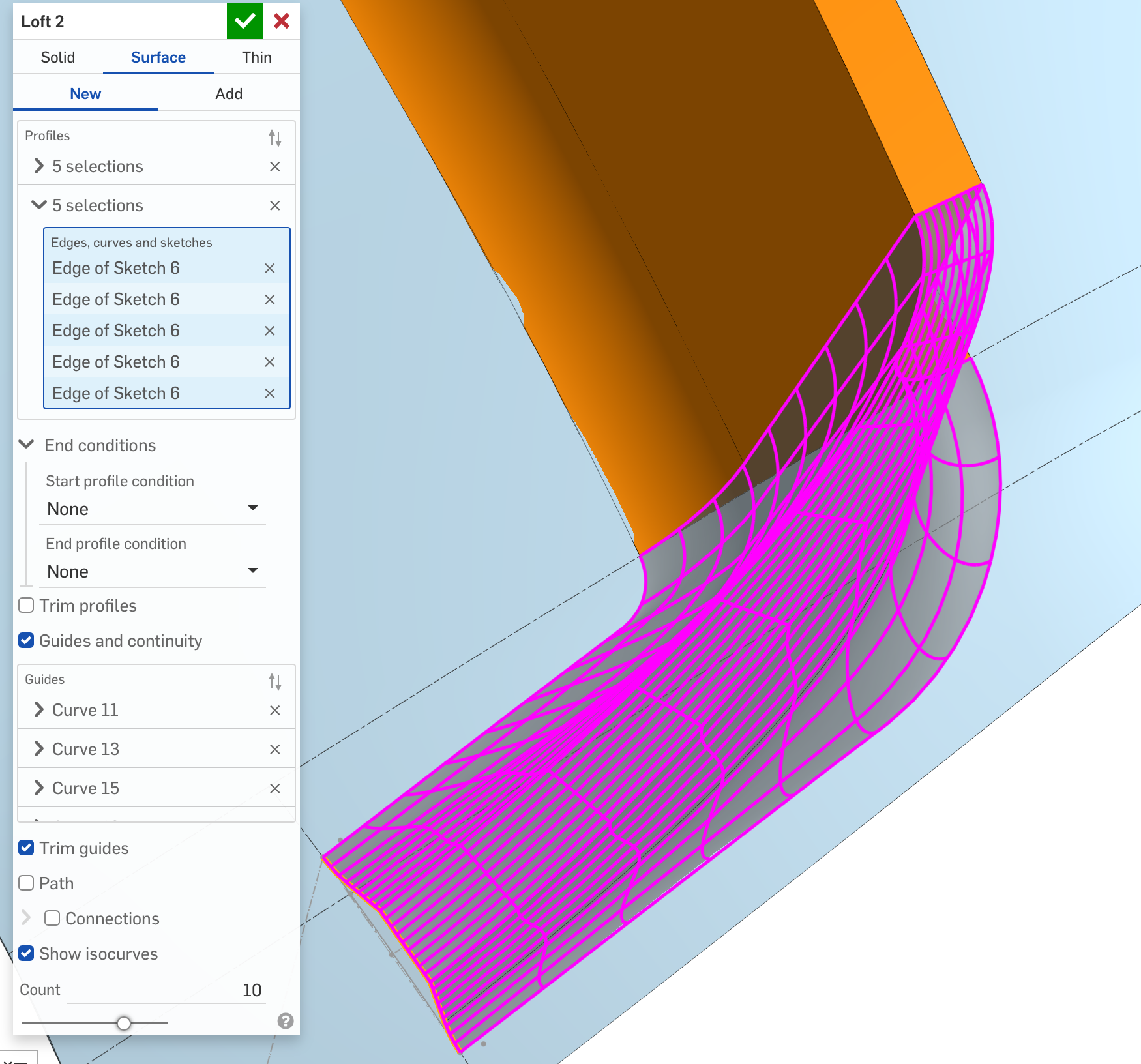Click the first Edge of Sketch 6 row
Screen dimensions: 1141x1064
(166, 268)
